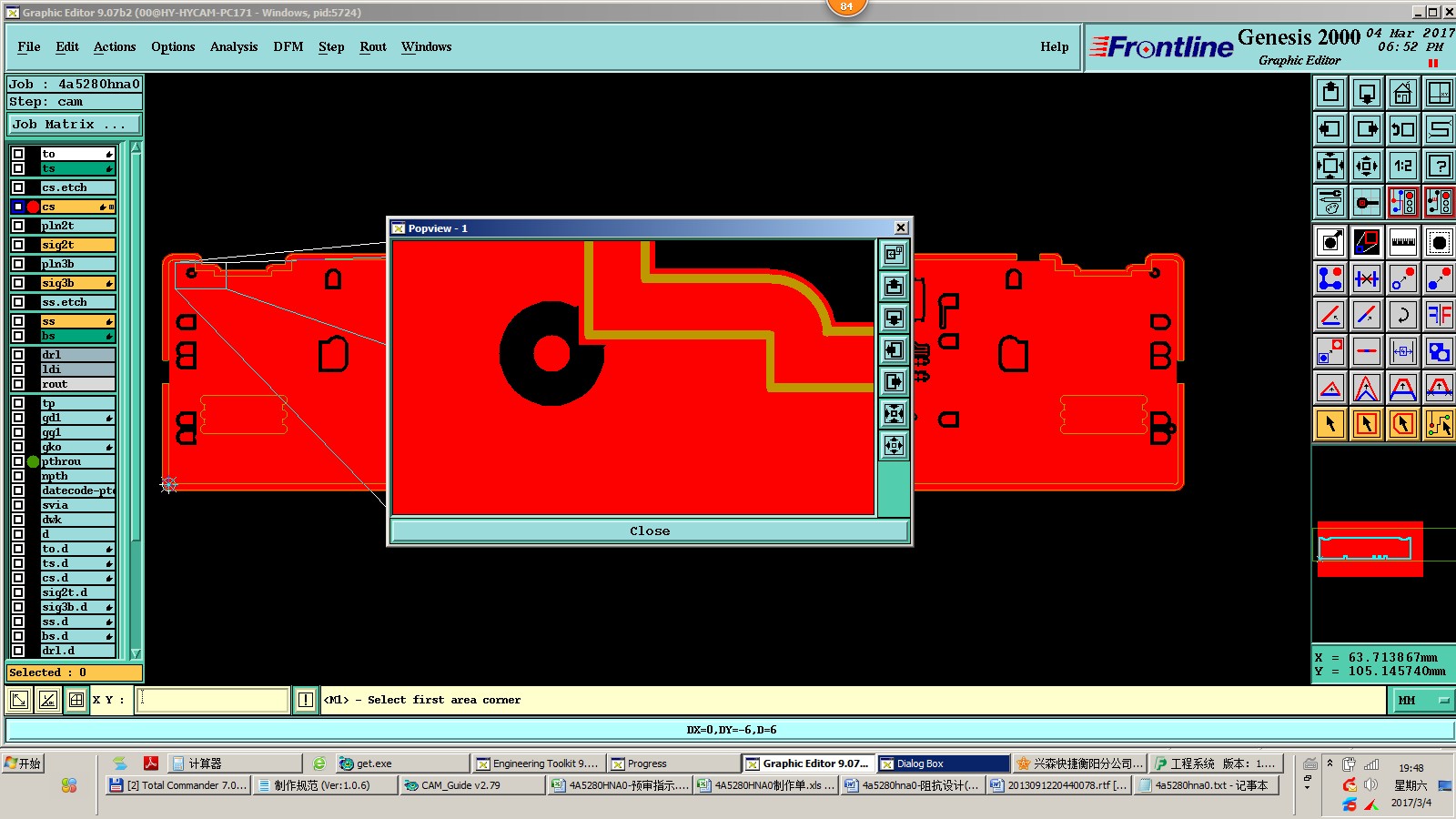This screenshot has height=819, width=1456.
Task: Toggle the 'to' layer checkbox
Action: pos(18,154)
